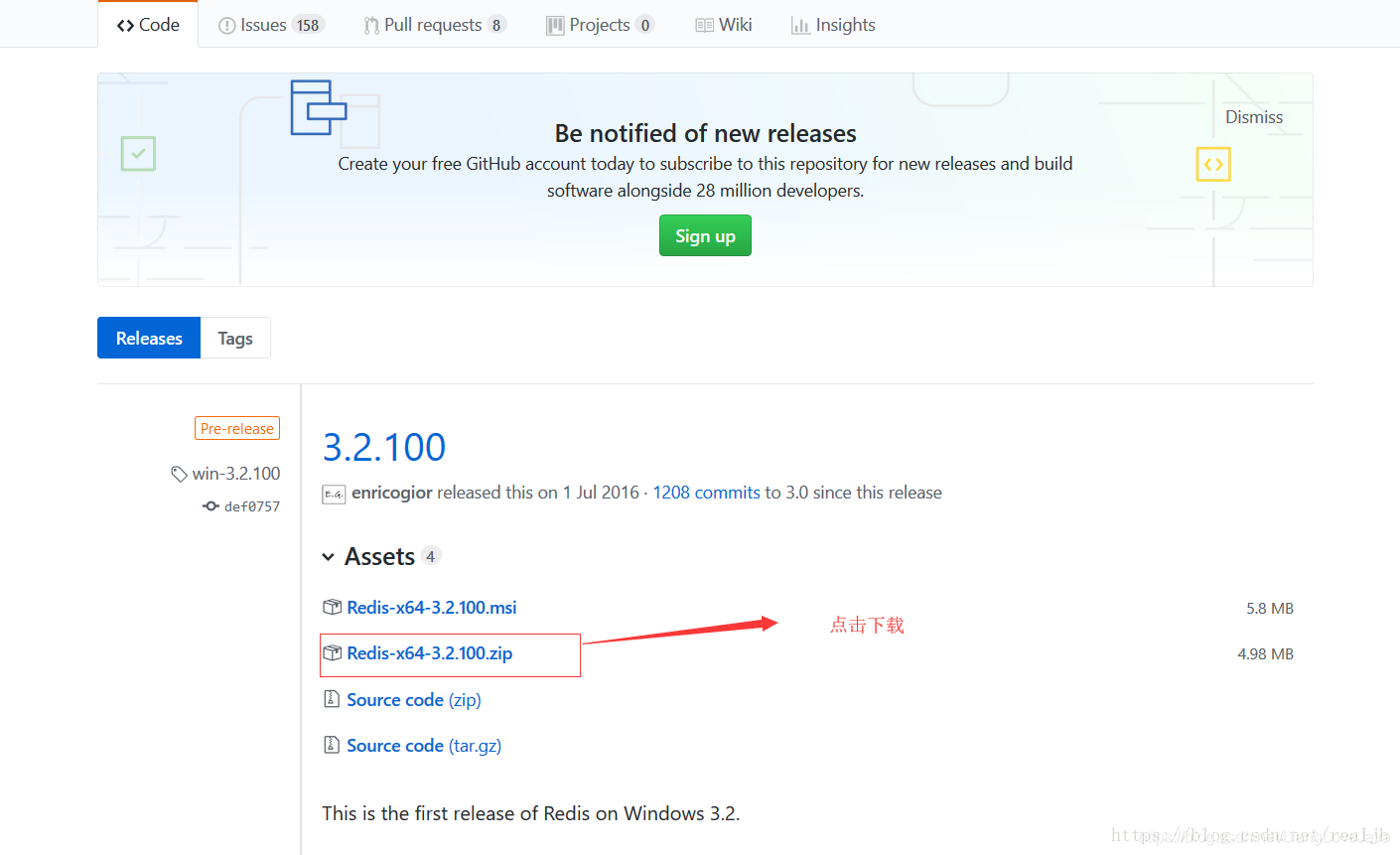Click the first release of Redis description text
Screen dimensions: 1400x855
[531, 813]
